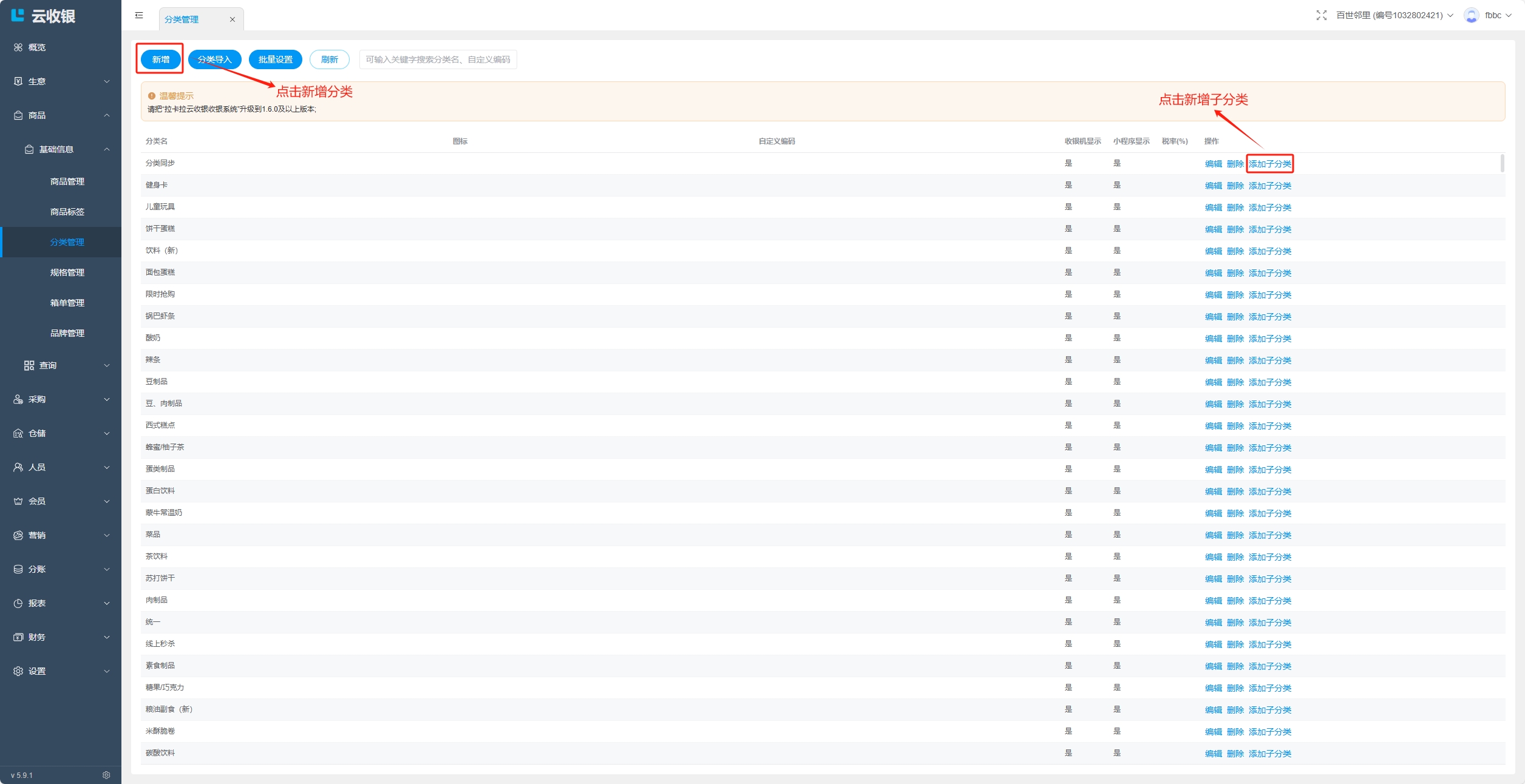Click the fullscreen toggle icon
1525x784 pixels.
tap(1321, 15)
